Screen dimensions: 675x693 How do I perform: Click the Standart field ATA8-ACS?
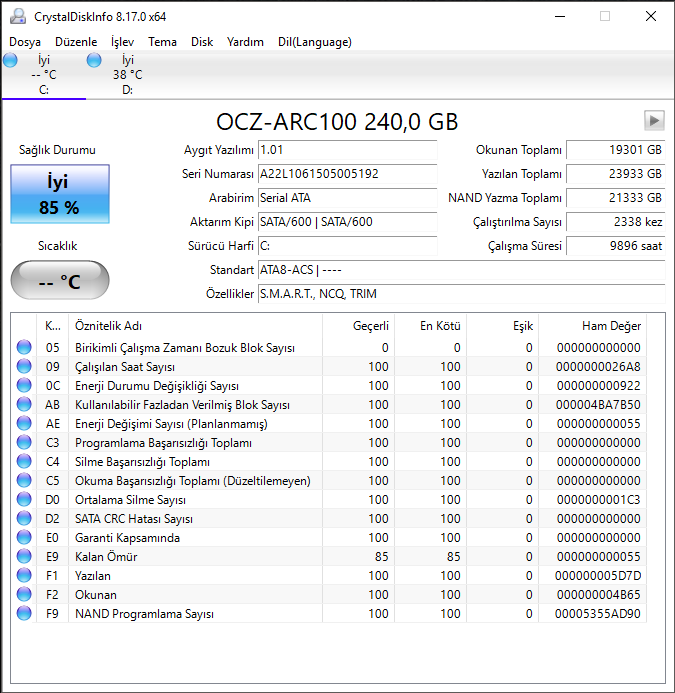[x=461, y=270]
